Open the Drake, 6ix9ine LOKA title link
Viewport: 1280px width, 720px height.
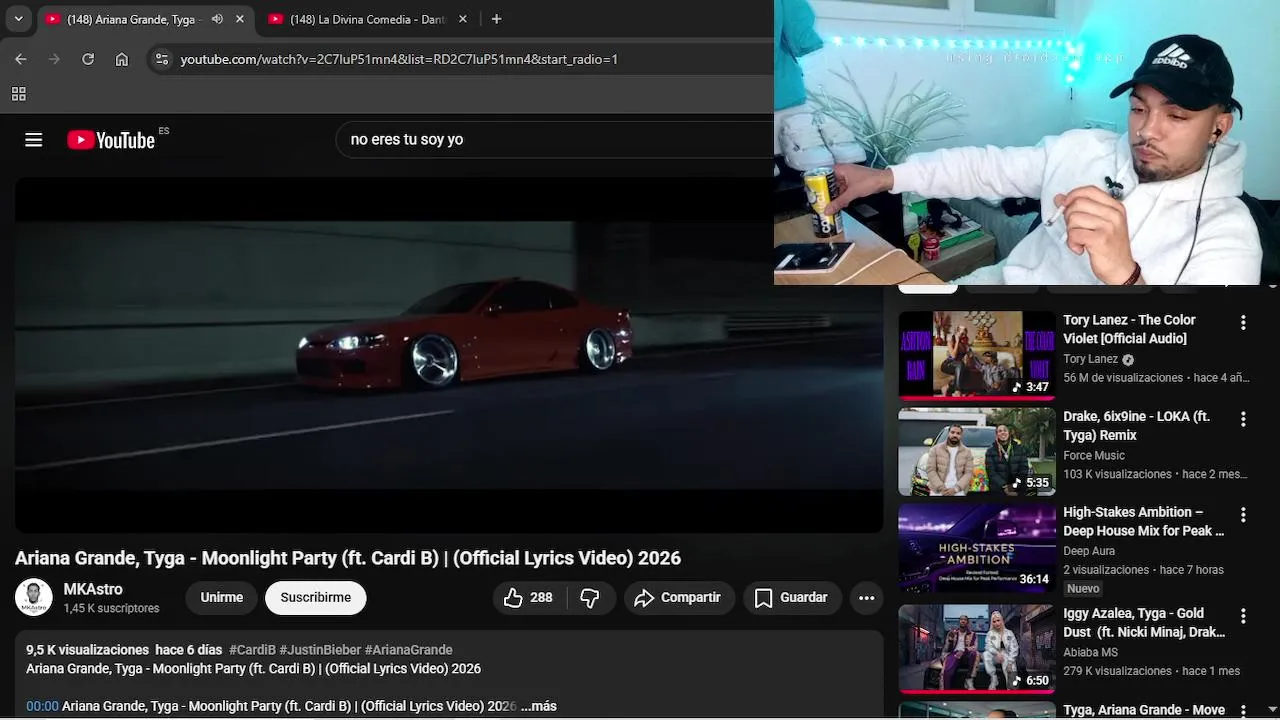(1136, 425)
